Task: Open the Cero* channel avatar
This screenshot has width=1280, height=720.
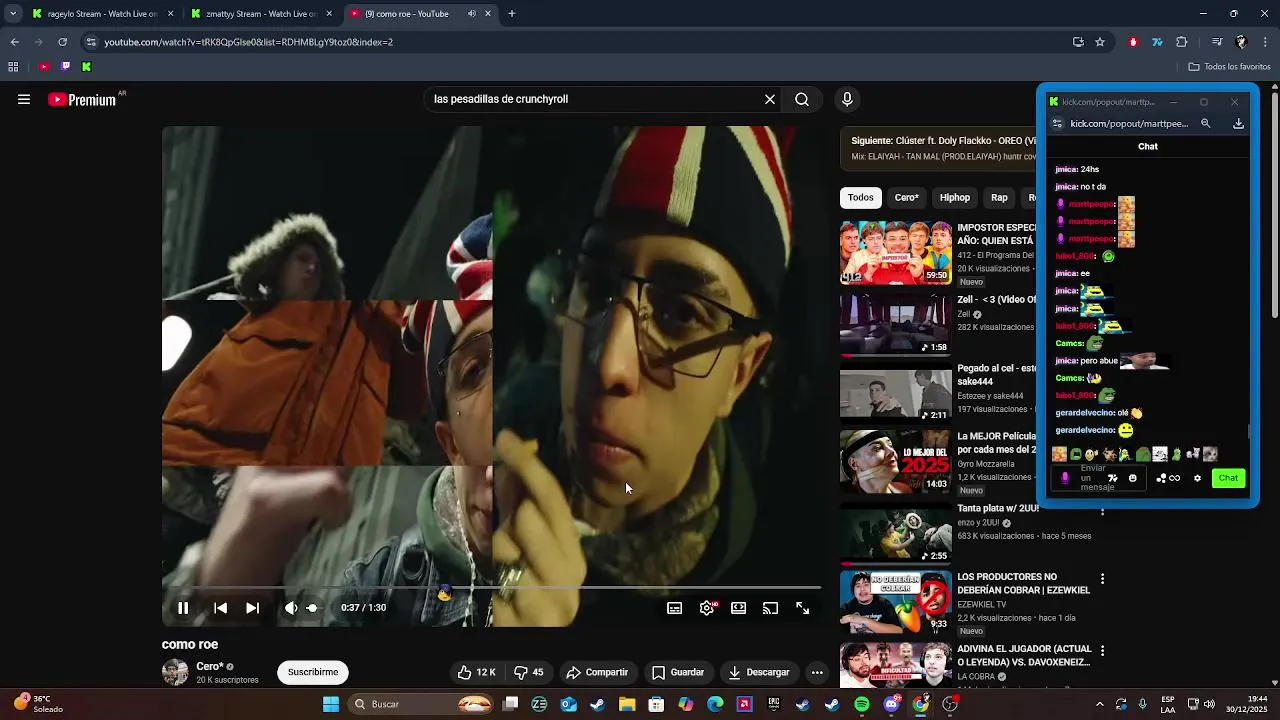Action: pos(175,672)
